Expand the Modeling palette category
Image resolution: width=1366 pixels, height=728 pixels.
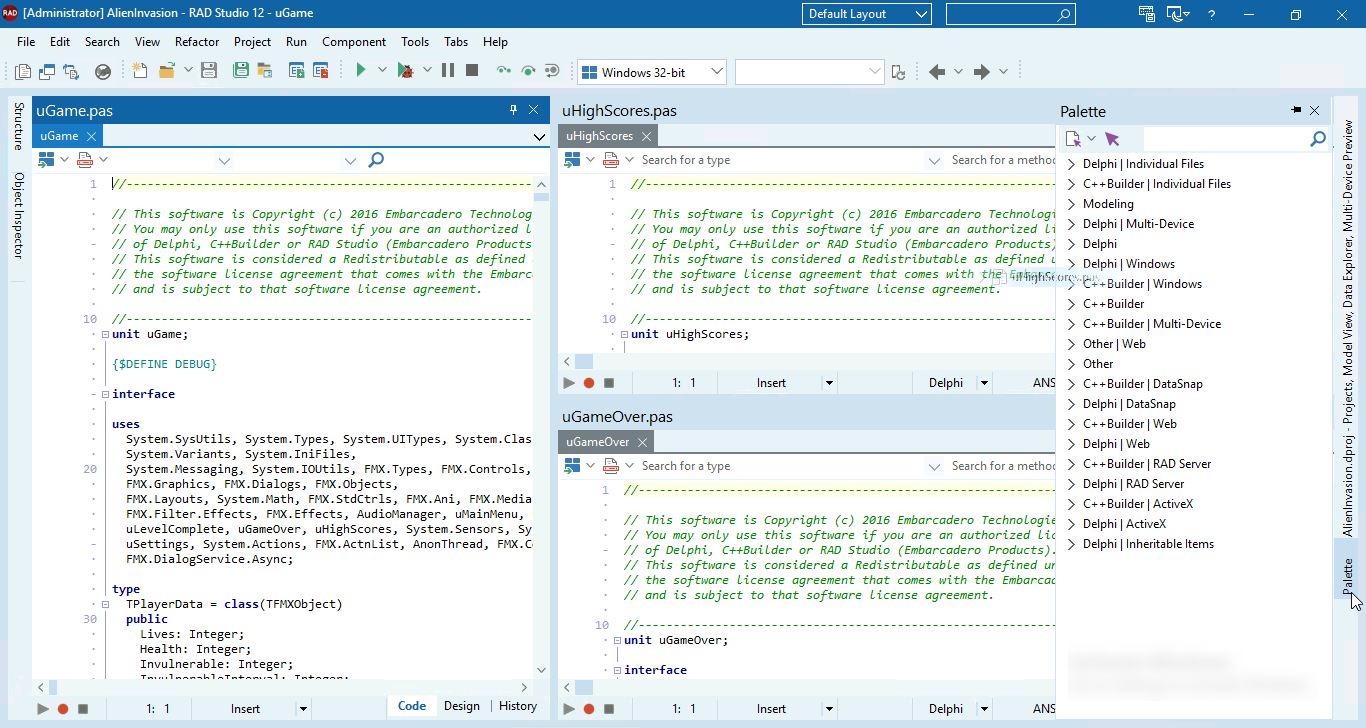pyautogui.click(x=1071, y=204)
